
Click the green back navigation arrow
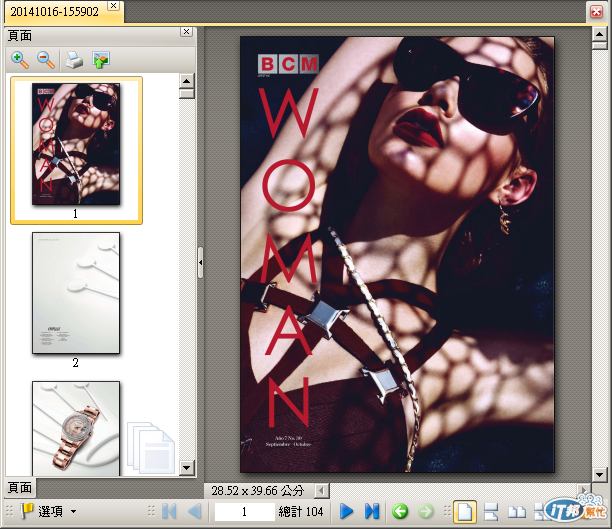click(x=400, y=511)
